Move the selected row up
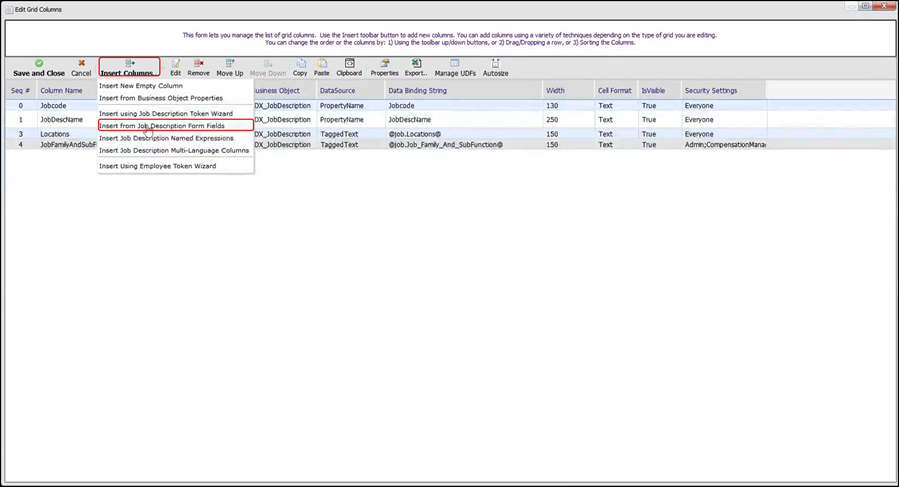Screen dimensions: 899x487 pos(229,68)
